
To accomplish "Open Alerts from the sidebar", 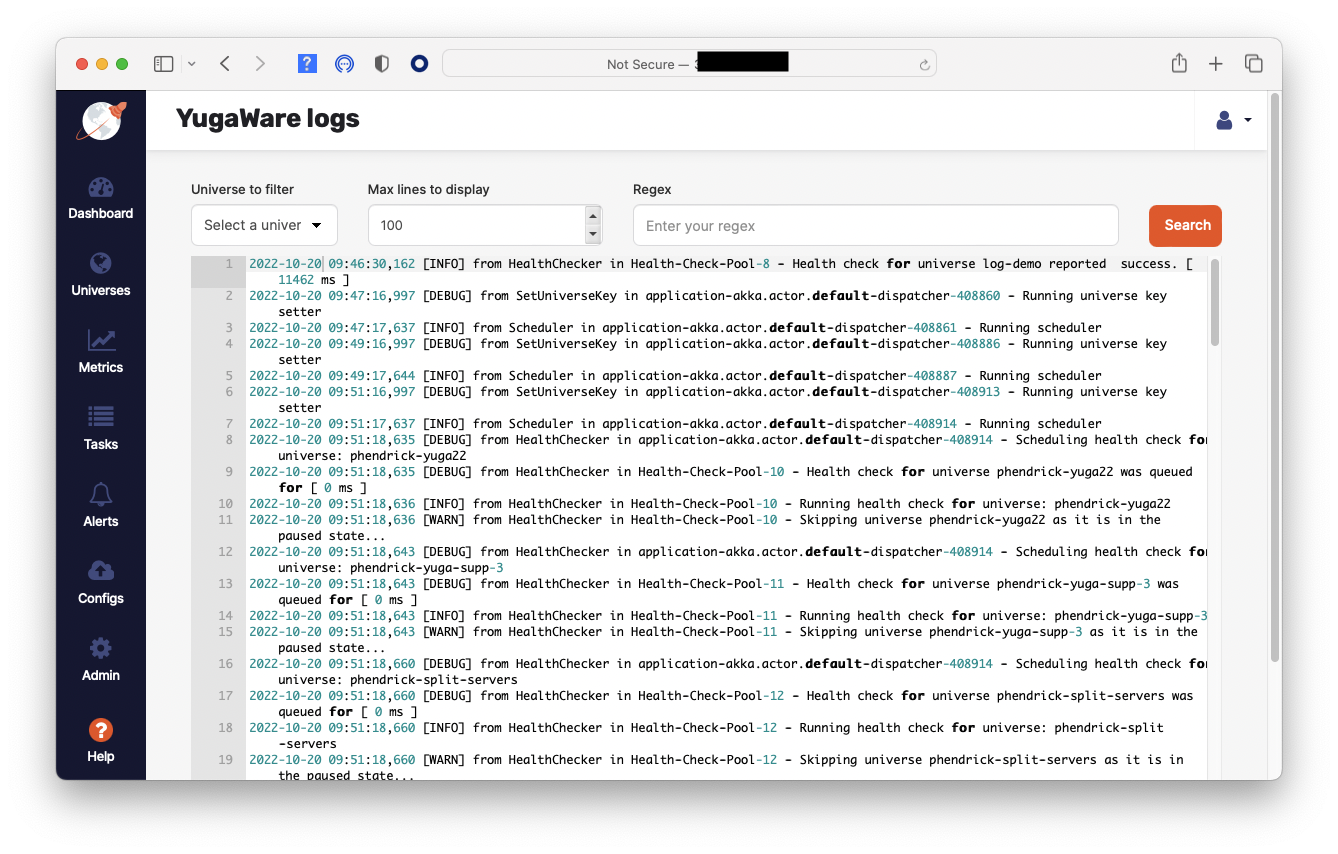I will tap(101, 506).
